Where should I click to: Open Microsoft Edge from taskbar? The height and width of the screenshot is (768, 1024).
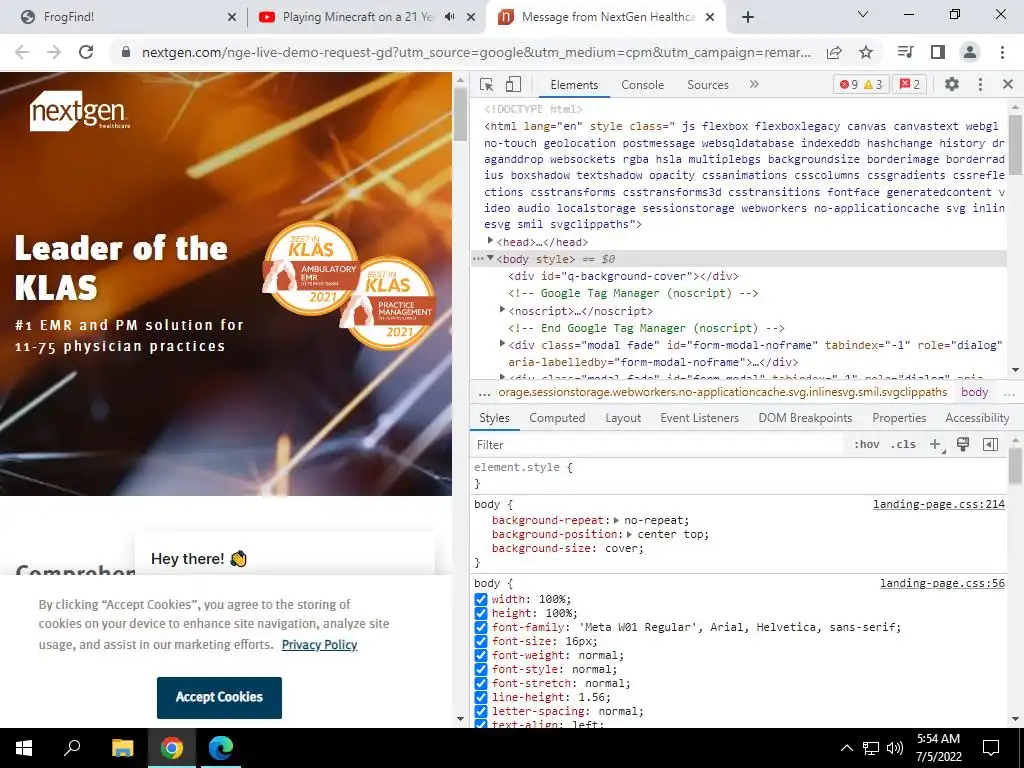point(221,748)
